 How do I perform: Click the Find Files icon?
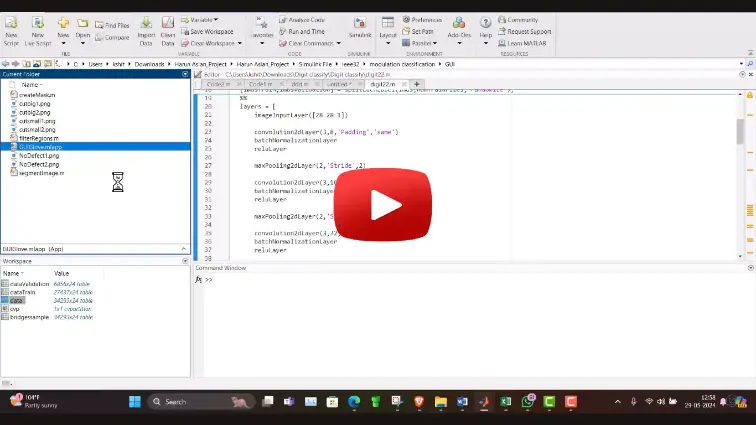[x=113, y=25]
